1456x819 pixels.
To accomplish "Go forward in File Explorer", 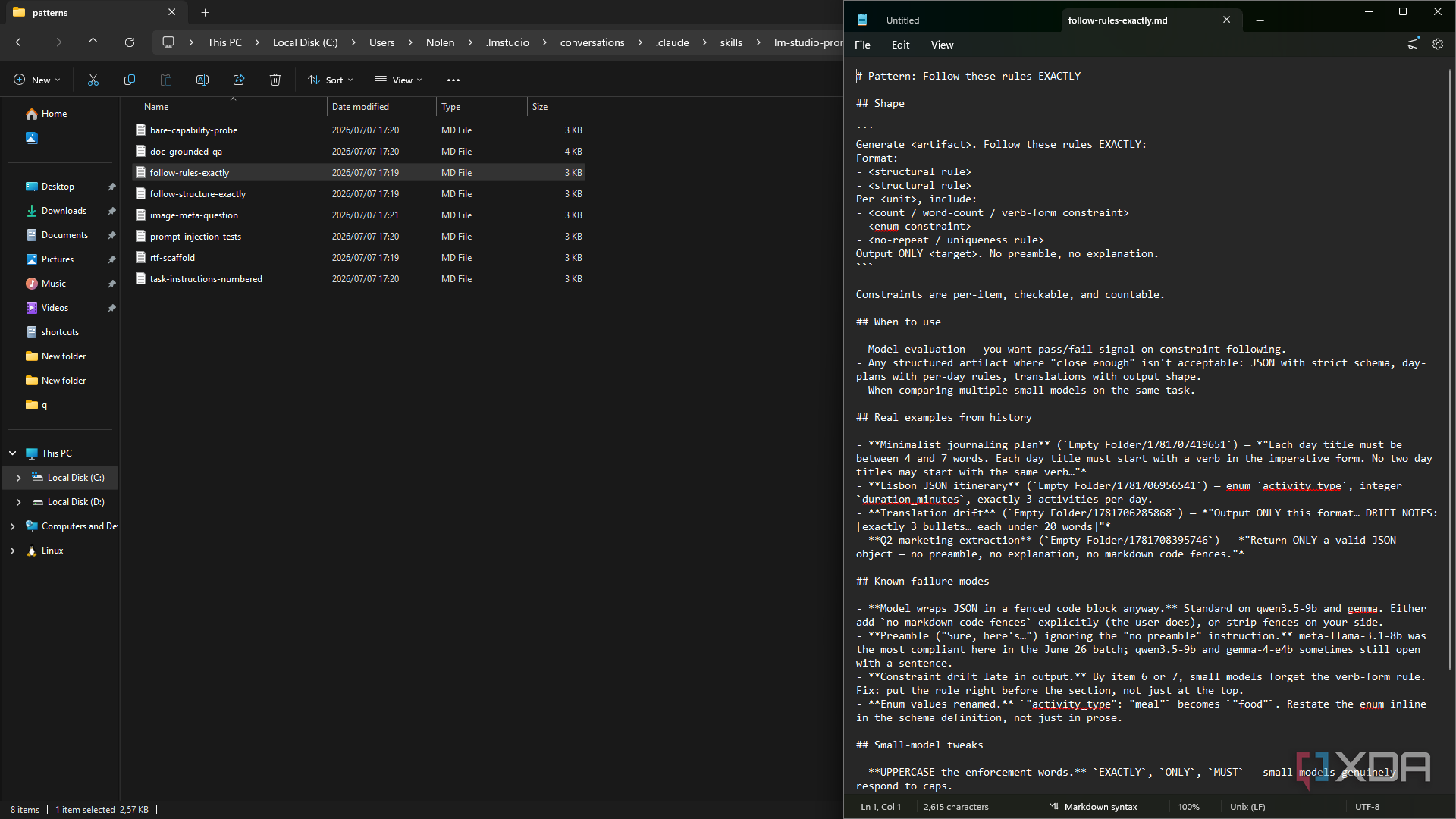I will point(57,42).
